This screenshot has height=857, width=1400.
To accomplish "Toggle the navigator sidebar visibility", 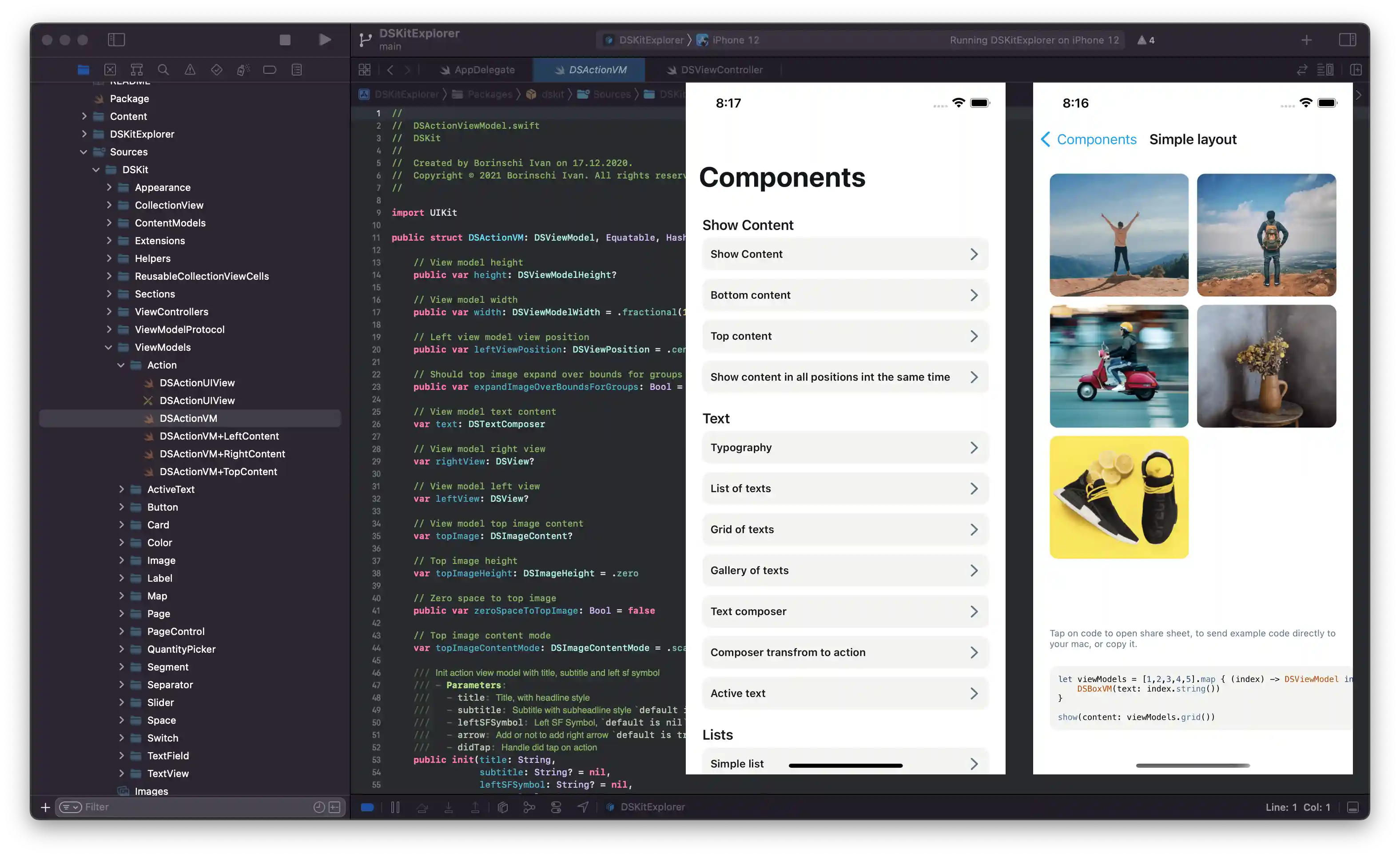I will tap(116, 40).
